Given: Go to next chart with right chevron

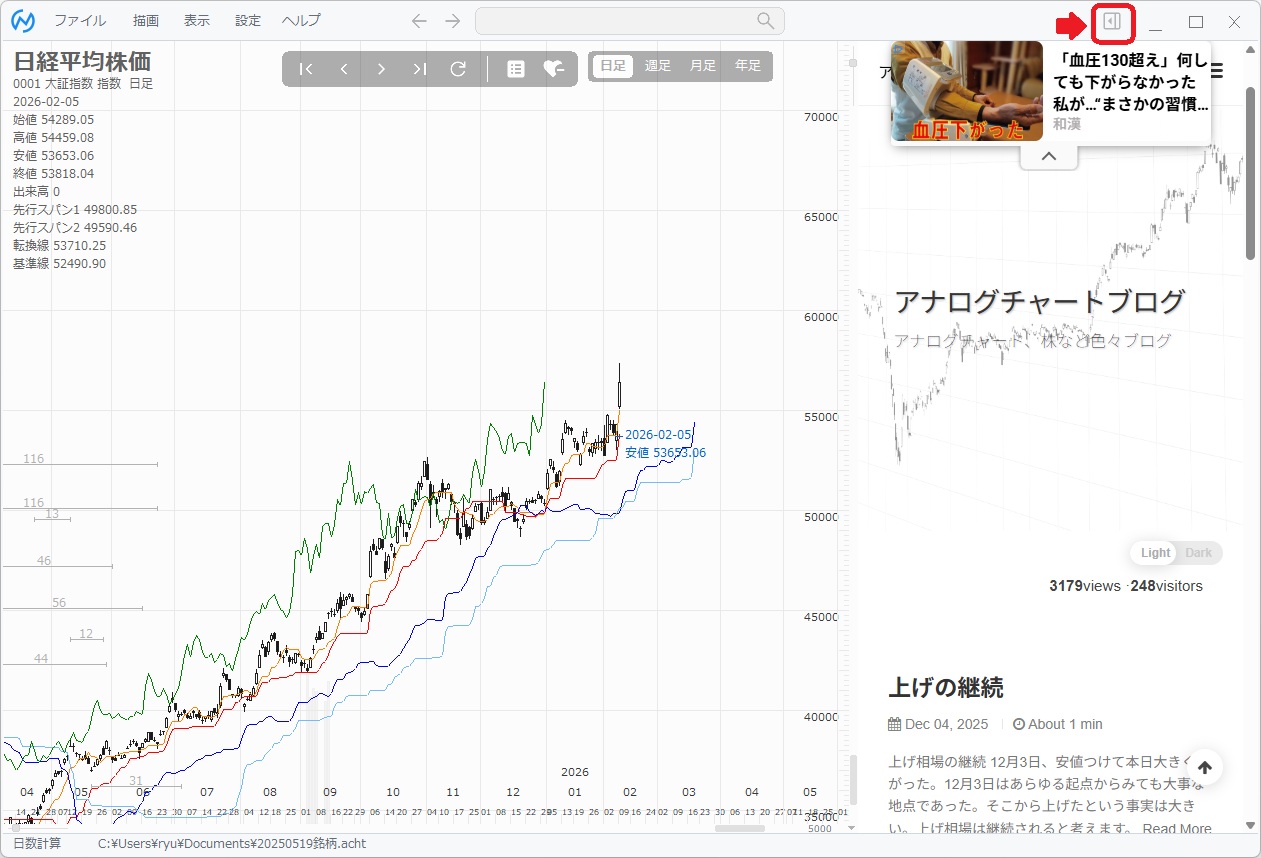Looking at the screenshot, I should coord(381,69).
